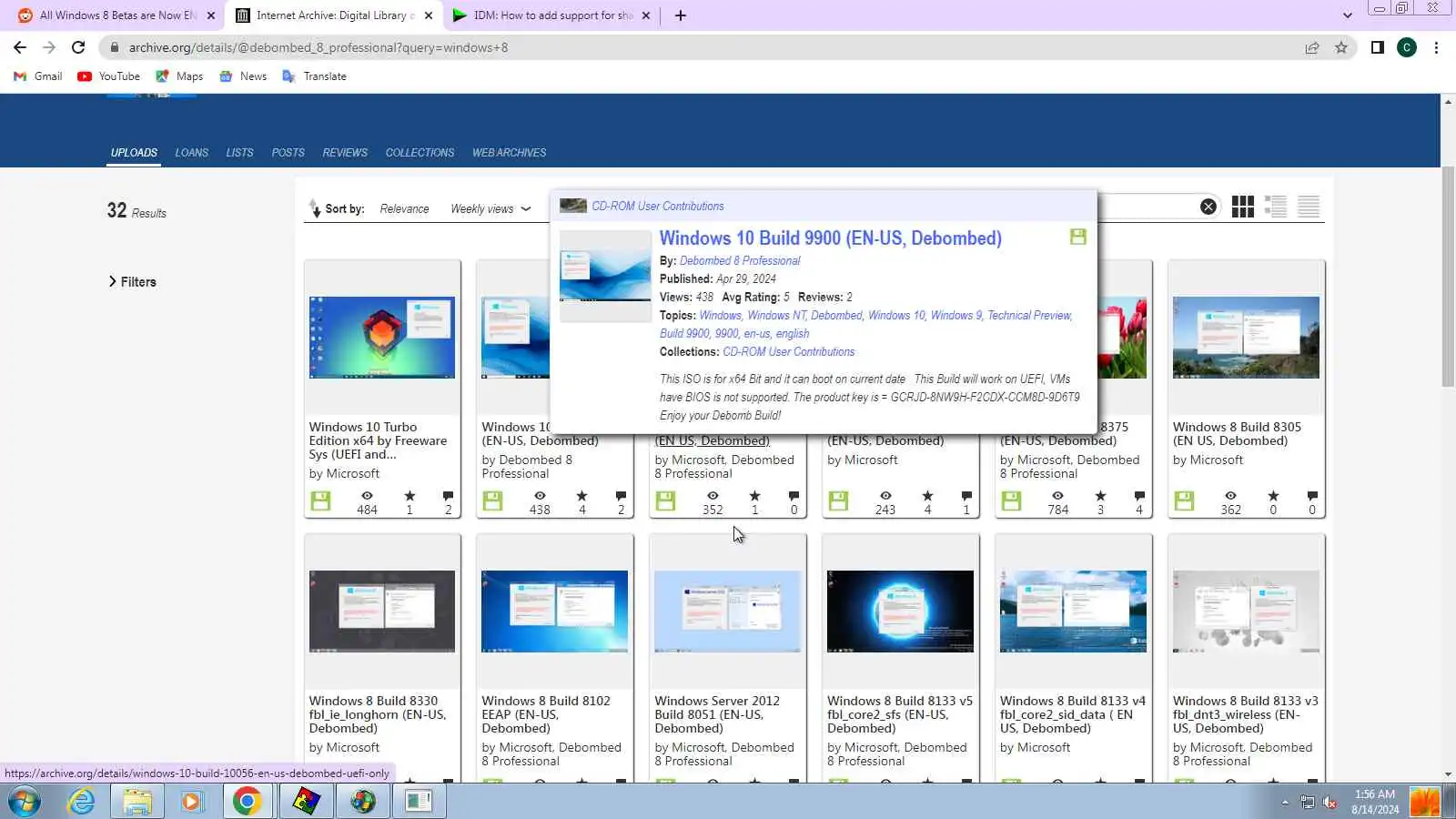Screen dimensions: 1456x819
Task: Open Windows 10 Build 9900 title link
Action: (831, 238)
